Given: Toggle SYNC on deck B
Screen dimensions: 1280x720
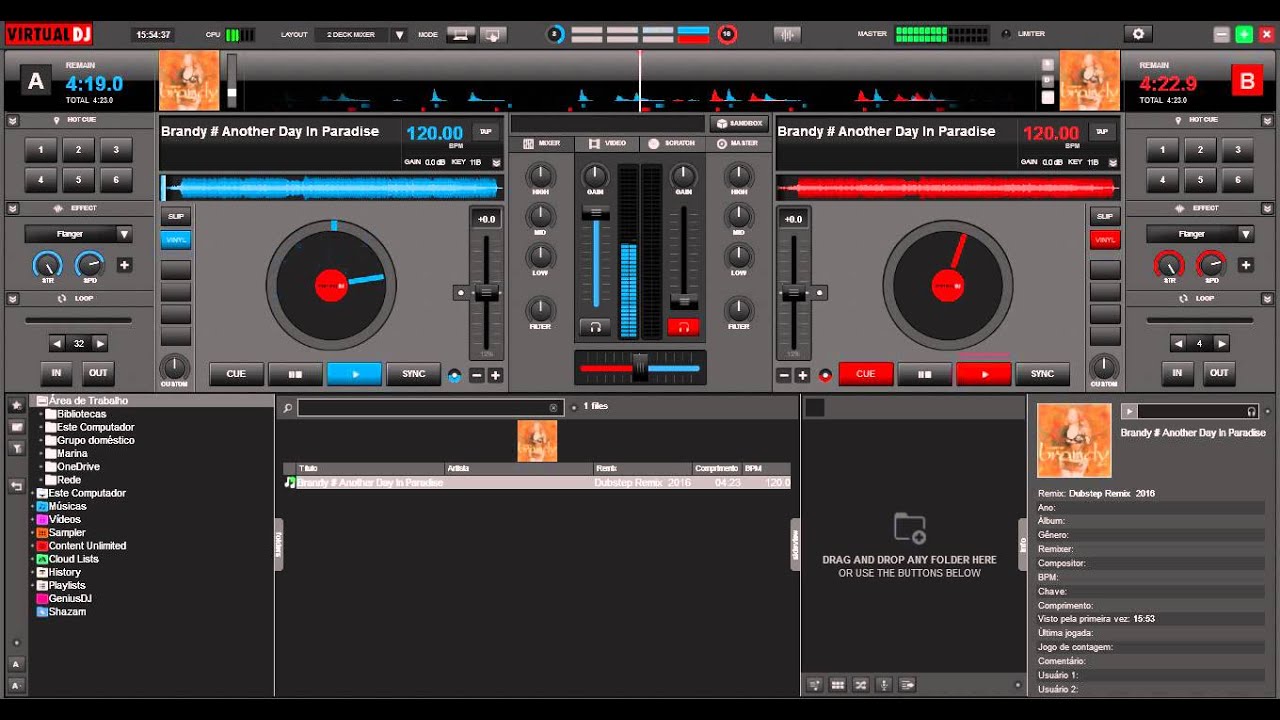Looking at the screenshot, I should [1042, 374].
